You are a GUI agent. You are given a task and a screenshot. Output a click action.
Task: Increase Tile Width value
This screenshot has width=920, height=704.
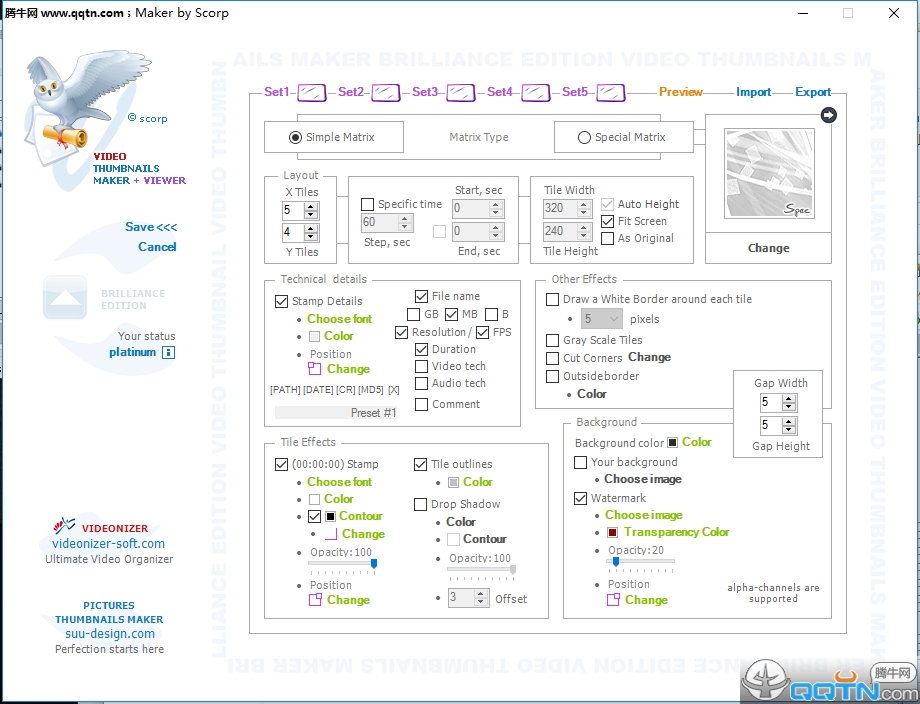pos(583,205)
